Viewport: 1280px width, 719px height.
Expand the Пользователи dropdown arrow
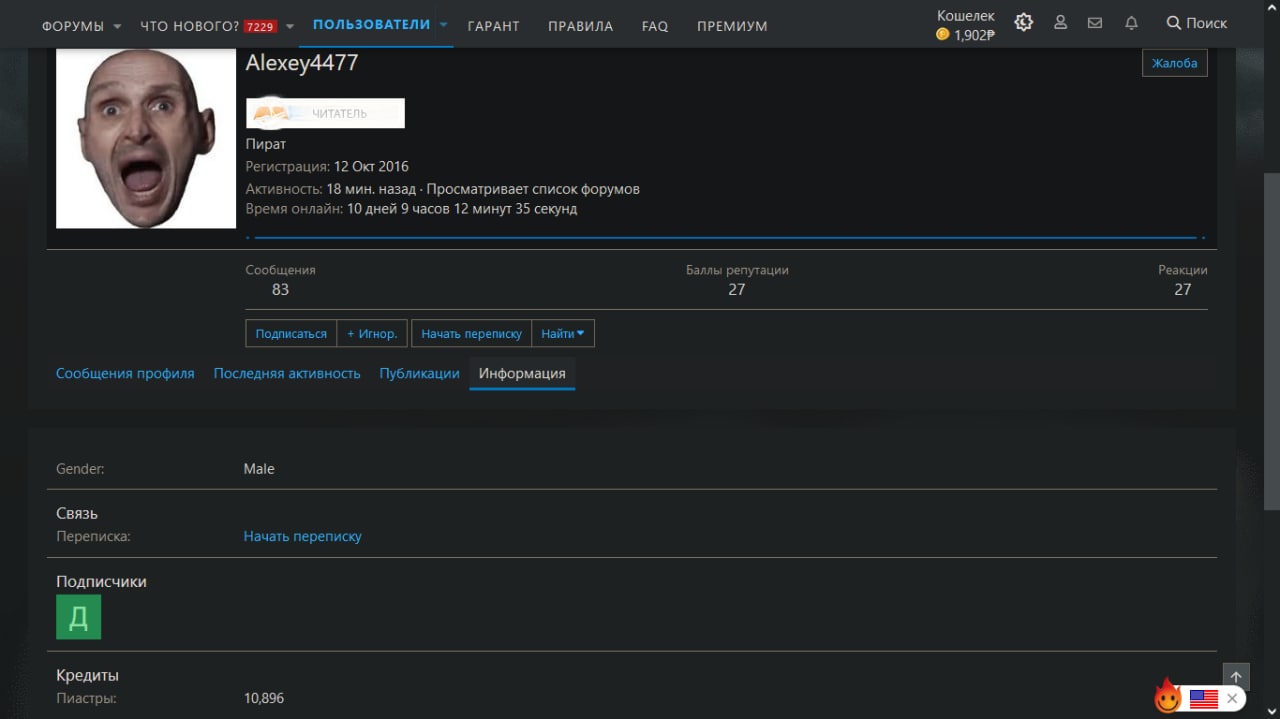click(x=444, y=24)
